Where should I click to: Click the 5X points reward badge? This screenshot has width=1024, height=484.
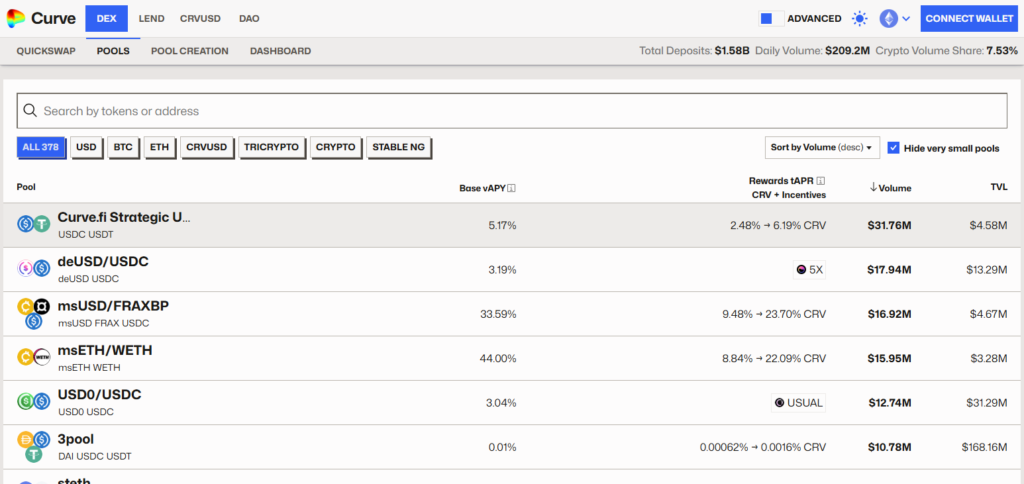[x=810, y=269]
